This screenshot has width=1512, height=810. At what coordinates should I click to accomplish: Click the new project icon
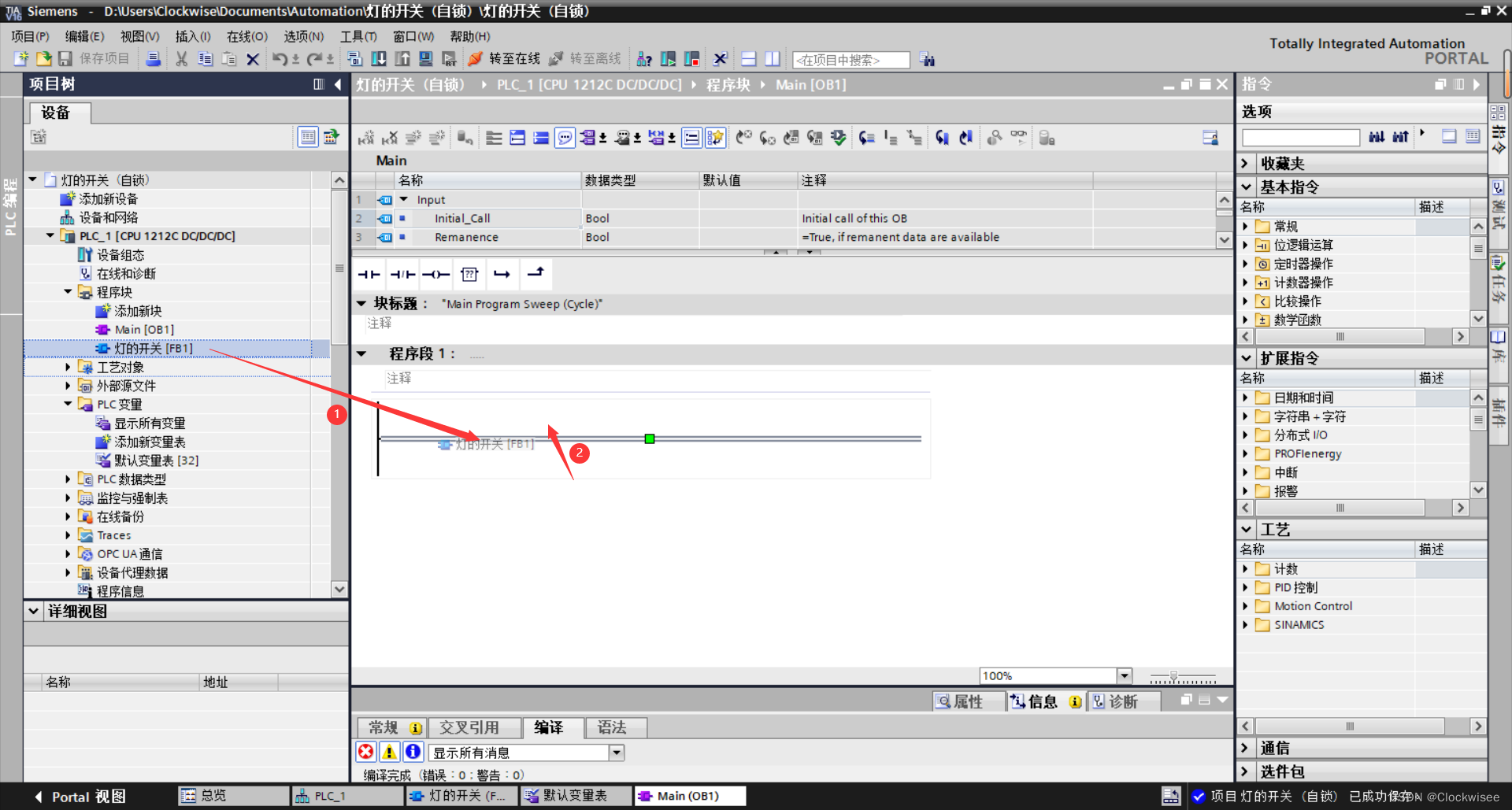(x=21, y=59)
